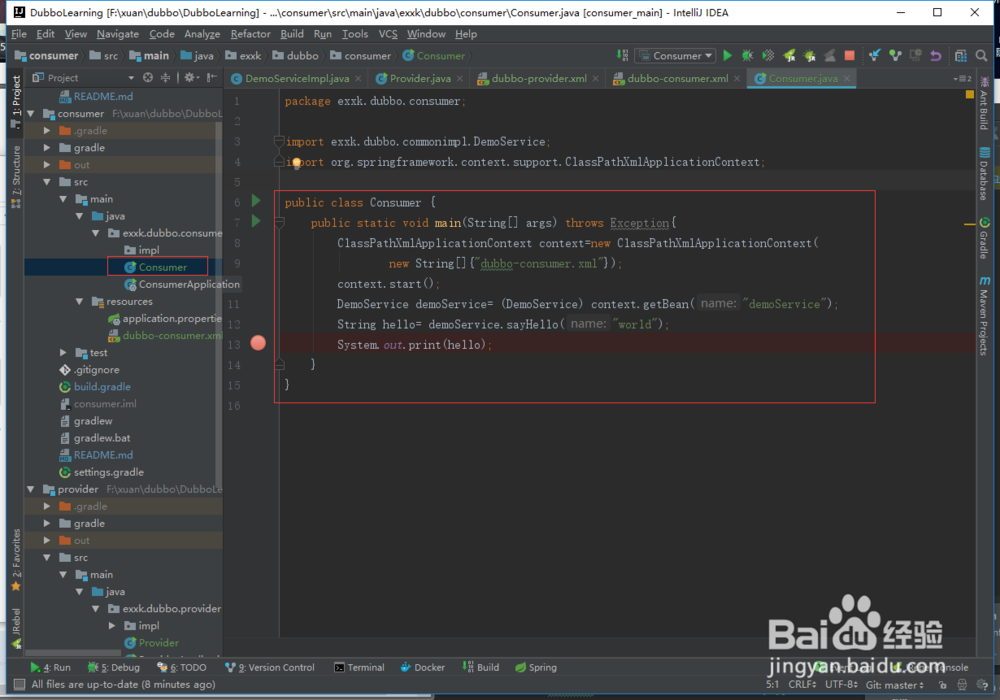Open the 5: Debug tool window
Viewport: 1000px width, 700px height.
pyautogui.click(x=114, y=667)
